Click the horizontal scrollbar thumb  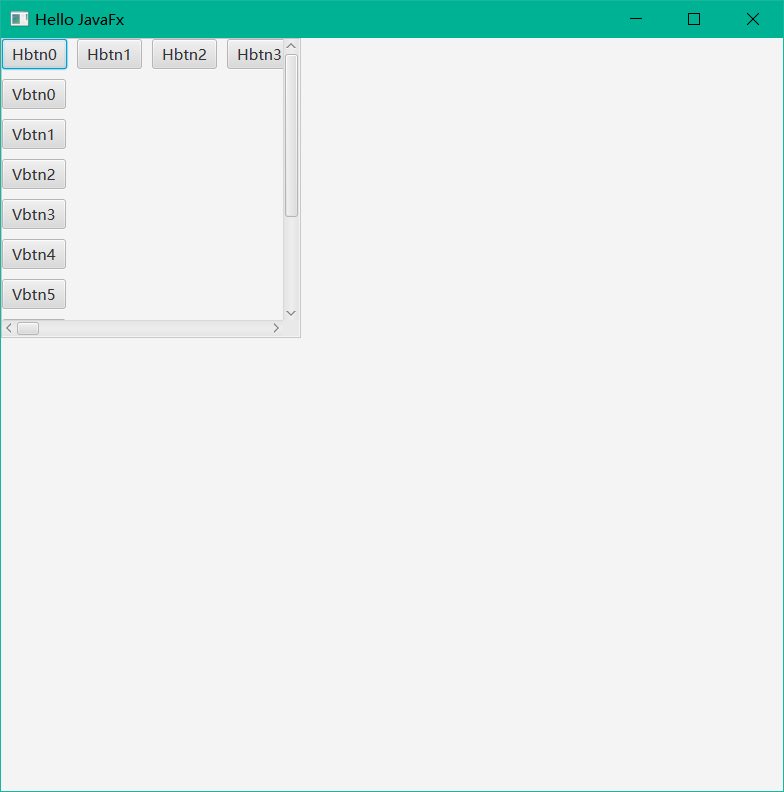pos(28,328)
